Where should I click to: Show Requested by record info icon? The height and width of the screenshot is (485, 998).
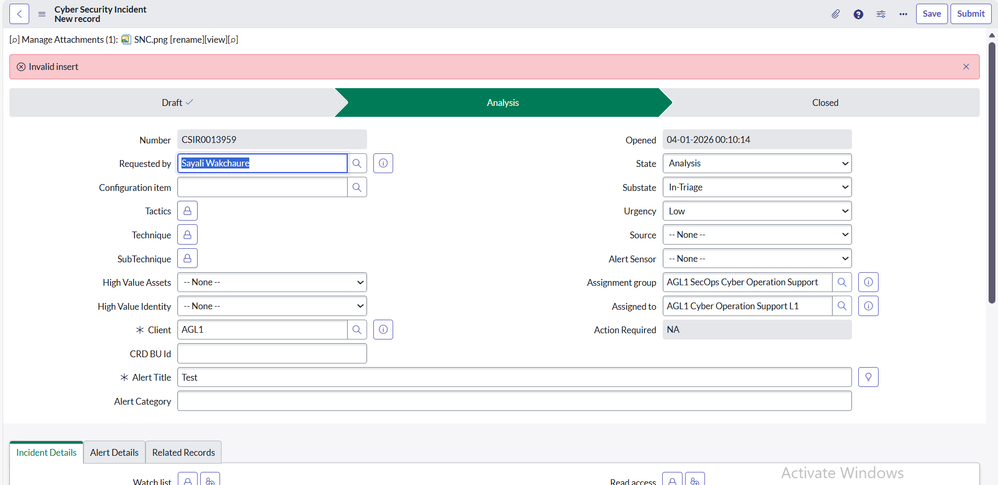click(383, 164)
